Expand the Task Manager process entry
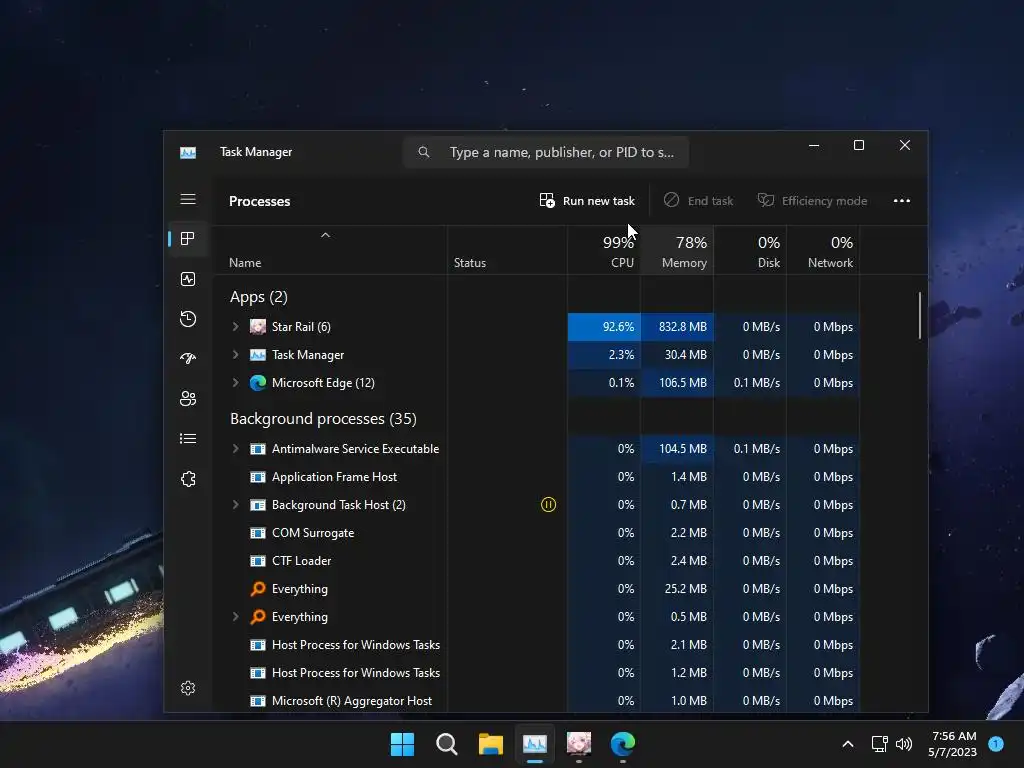The image size is (1024, 768). point(236,355)
